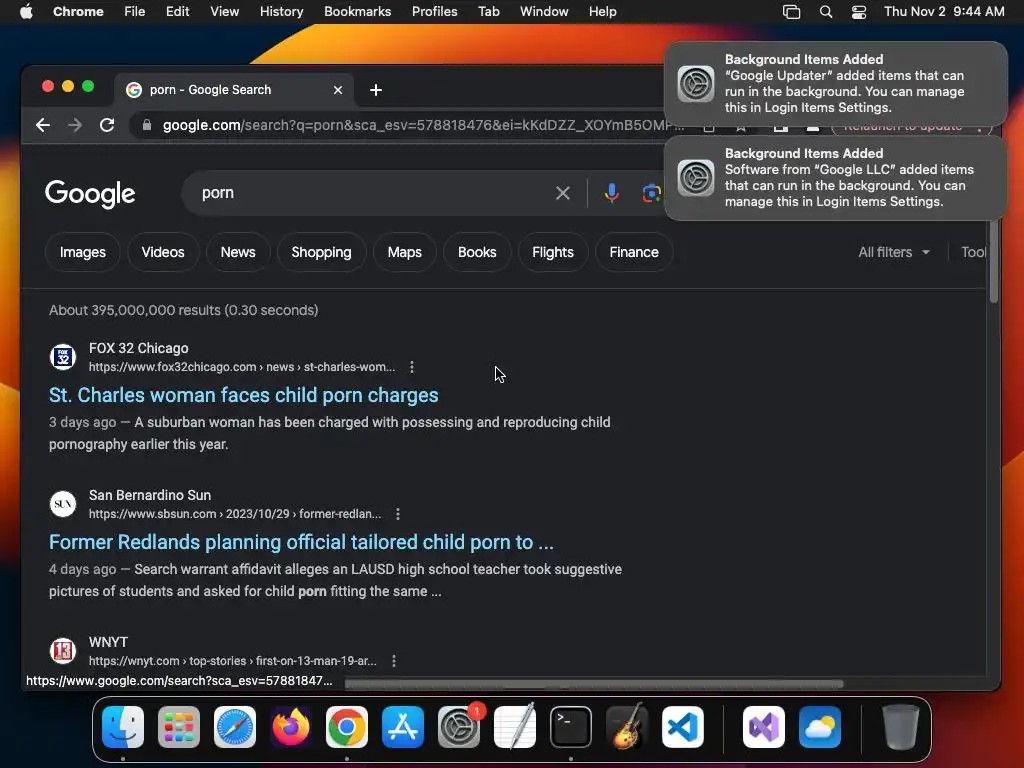Click the browser forward arrow
This screenshot has height=768, width=1024.
[x=75, y=125]
